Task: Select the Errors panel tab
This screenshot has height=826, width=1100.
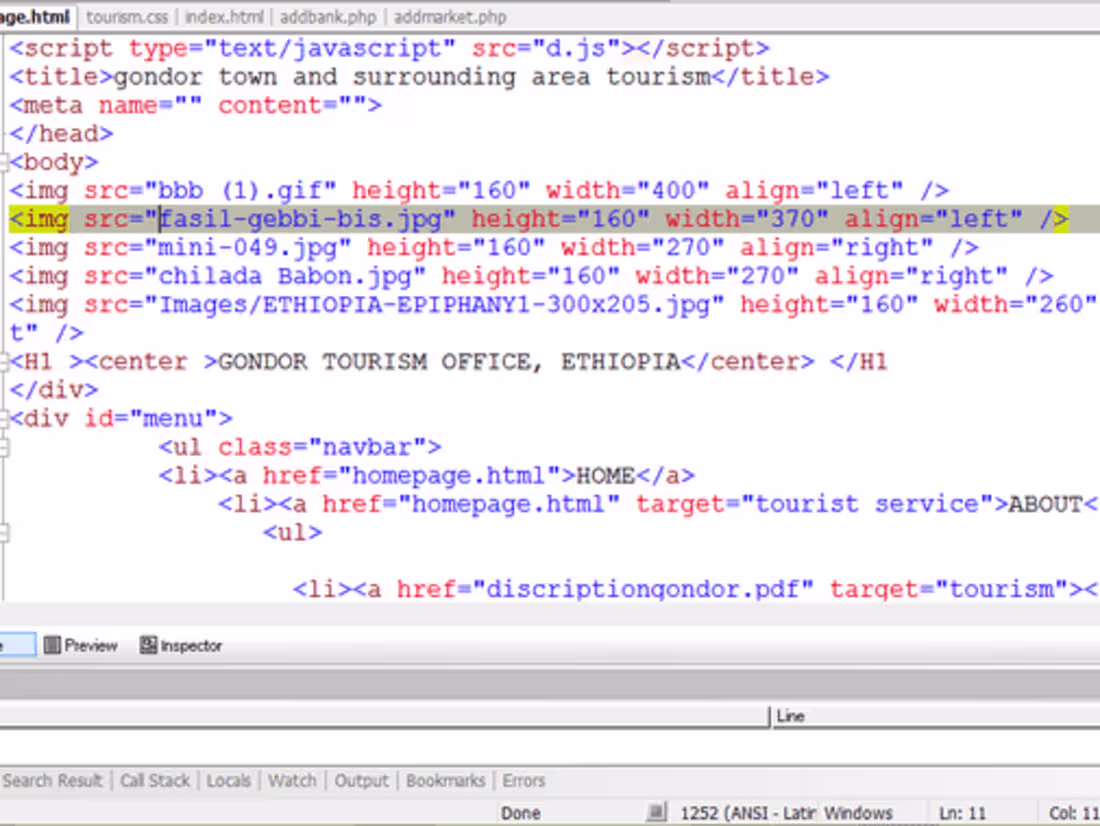Action: [x=524, y=780]
